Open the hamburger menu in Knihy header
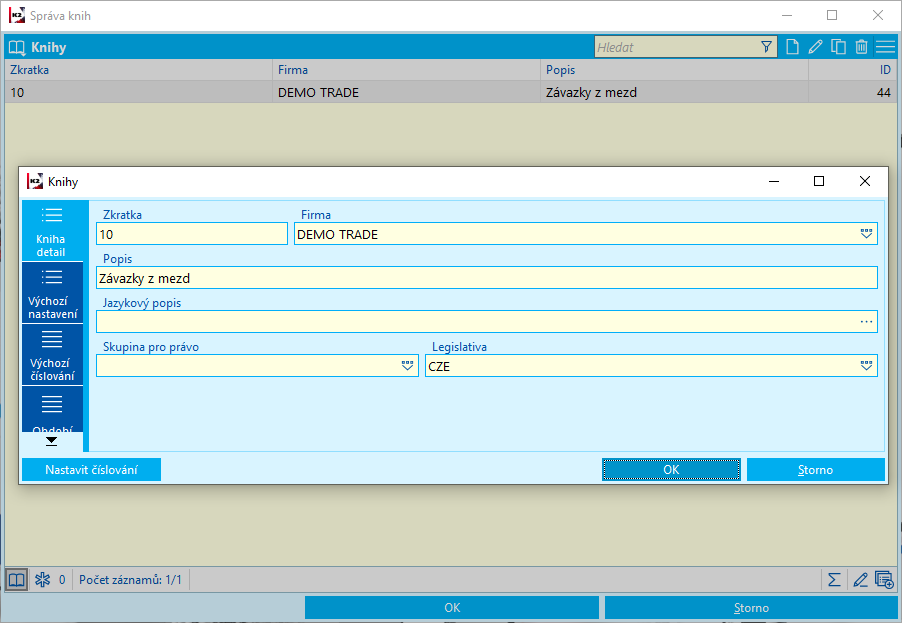Image resolution: width=902 pixels, height=623 pixels. pyautogui.click(x=885, y=47)
